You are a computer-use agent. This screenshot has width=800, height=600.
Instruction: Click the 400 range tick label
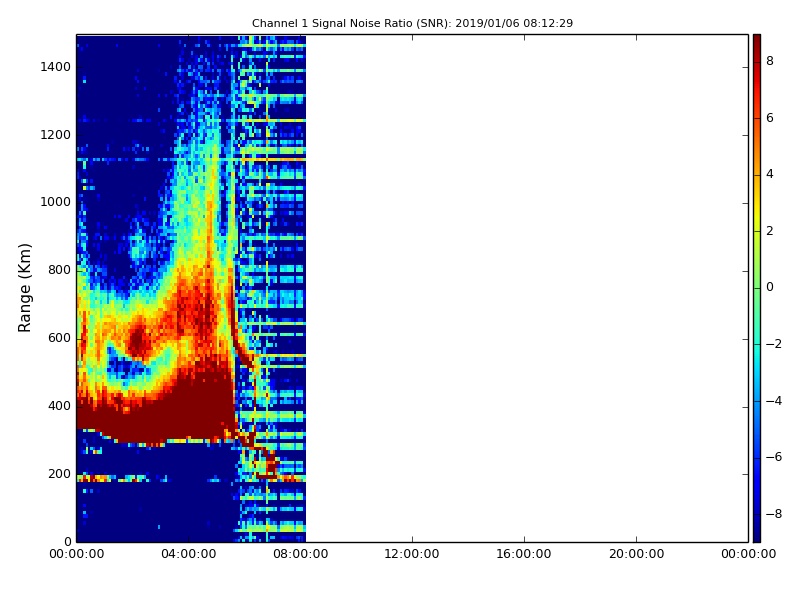pyautogui.click(x=59, y=406)
